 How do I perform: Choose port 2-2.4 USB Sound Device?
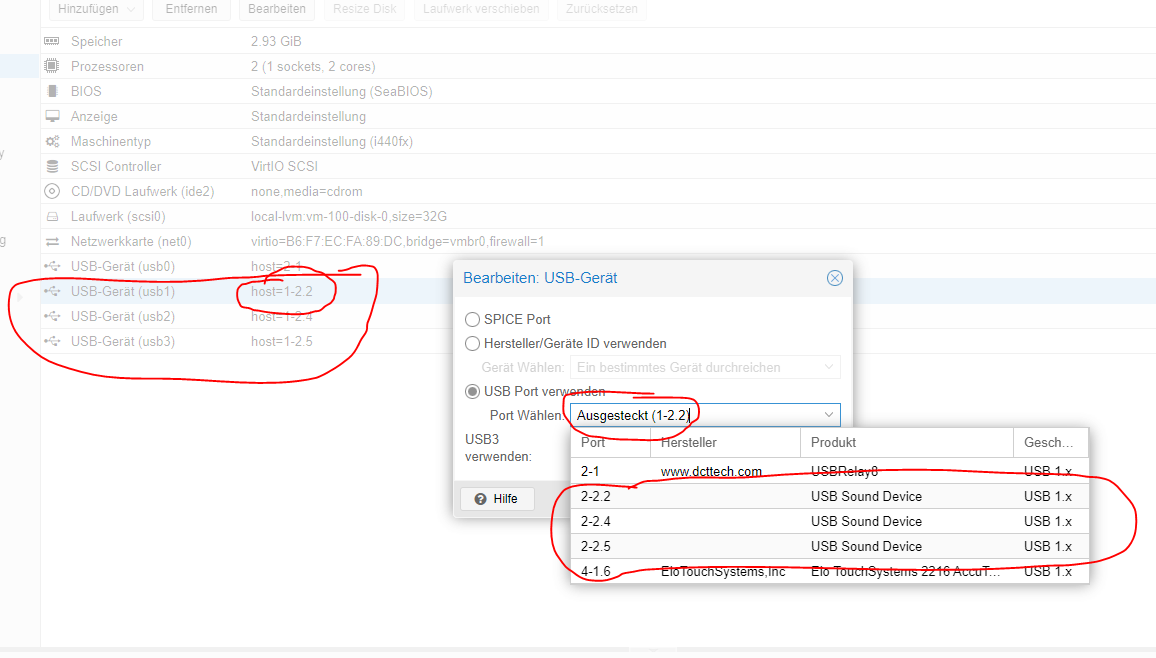point(829,522)
